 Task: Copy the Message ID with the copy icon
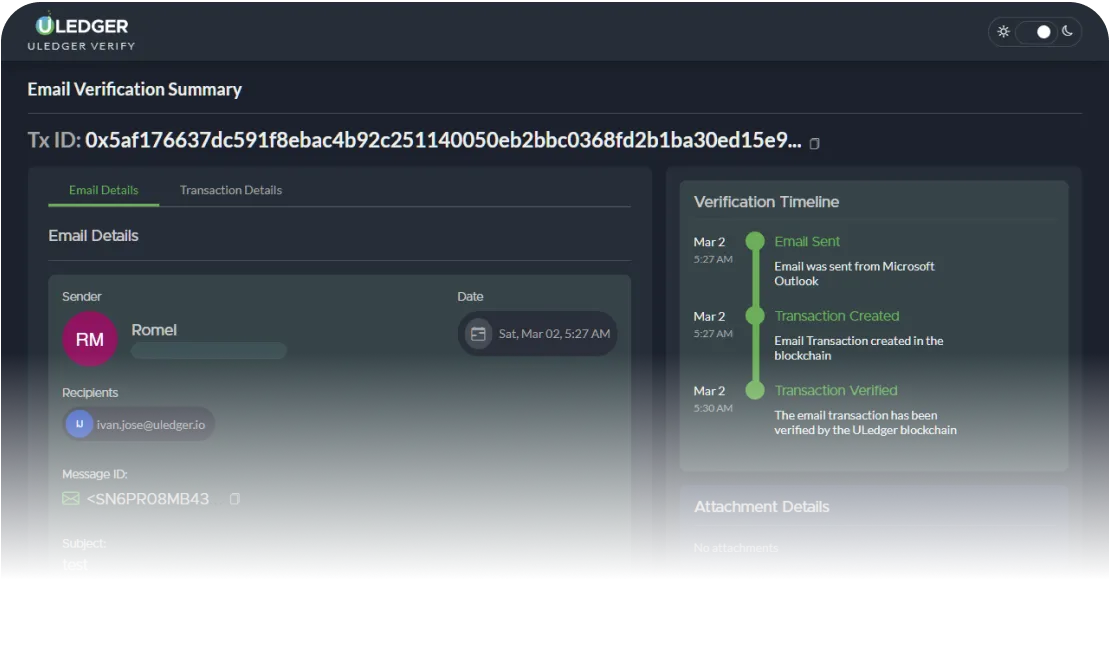pos(235,498)
